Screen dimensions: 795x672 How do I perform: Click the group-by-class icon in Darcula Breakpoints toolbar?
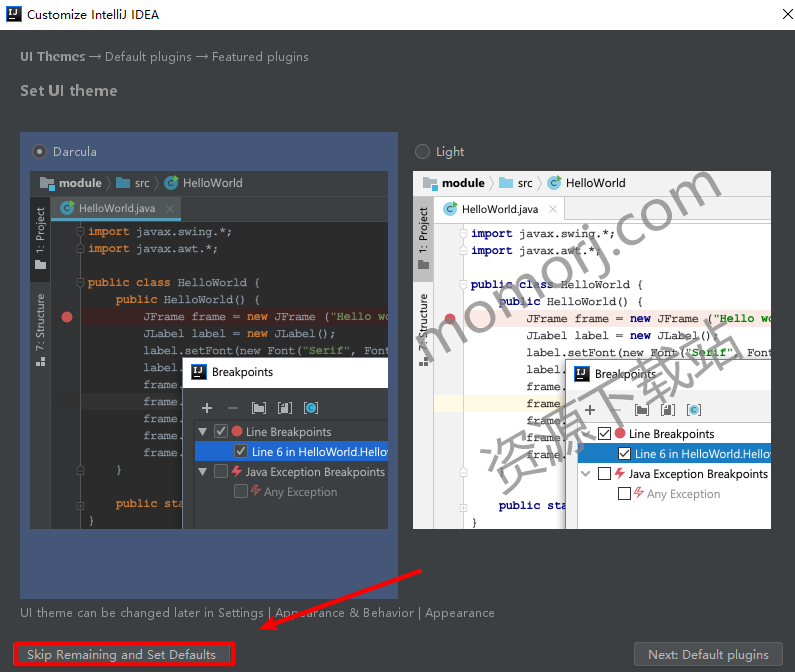pos(311,408)
